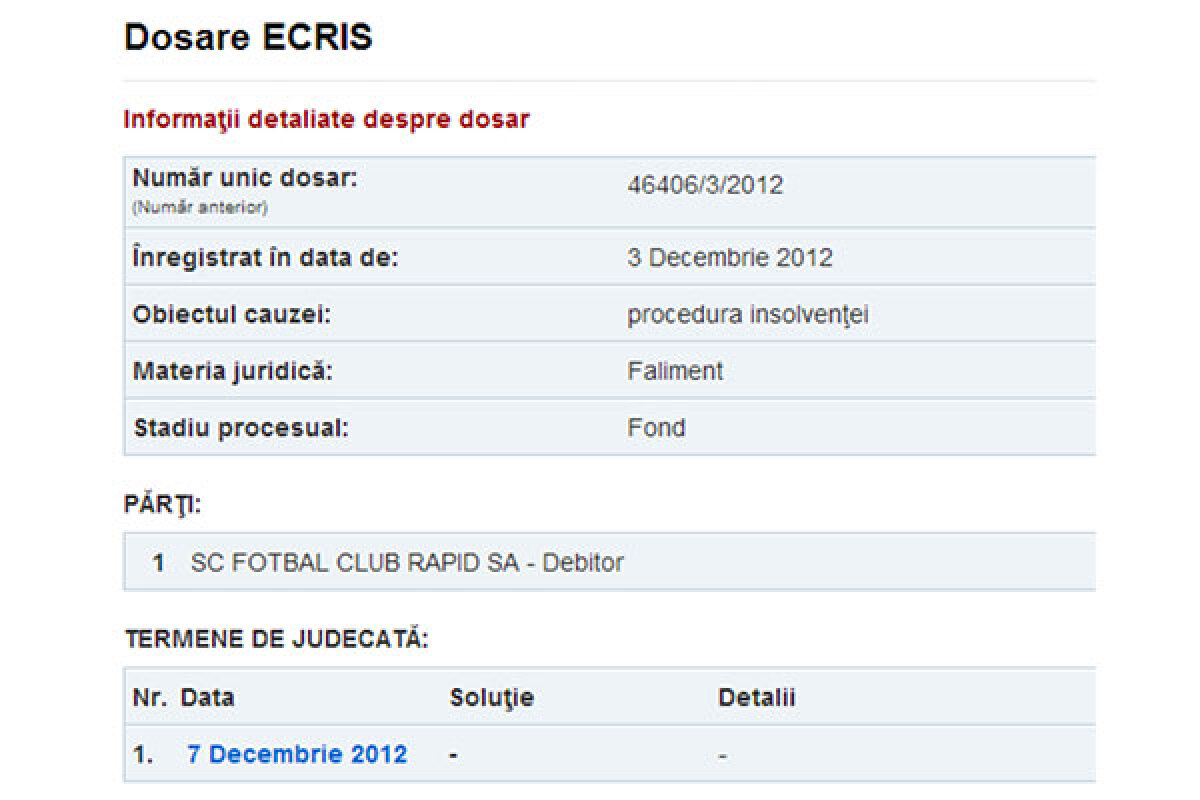Click the Dosare ECRIS page heading
This screenshot has width=1200, height=800.
[248, 38]
